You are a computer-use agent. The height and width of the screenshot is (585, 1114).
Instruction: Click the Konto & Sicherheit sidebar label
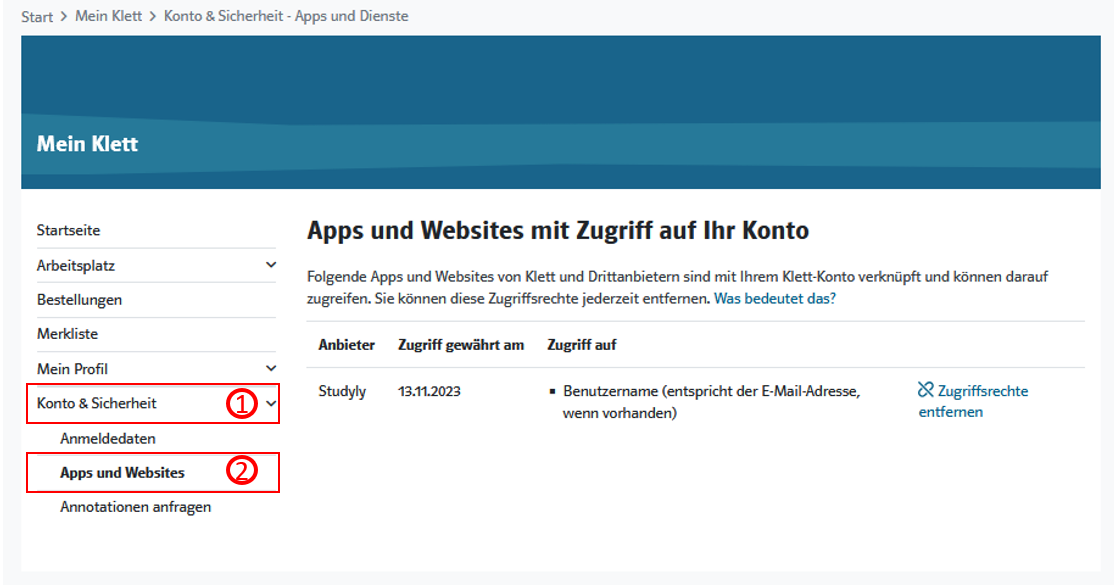pos(96,404)
